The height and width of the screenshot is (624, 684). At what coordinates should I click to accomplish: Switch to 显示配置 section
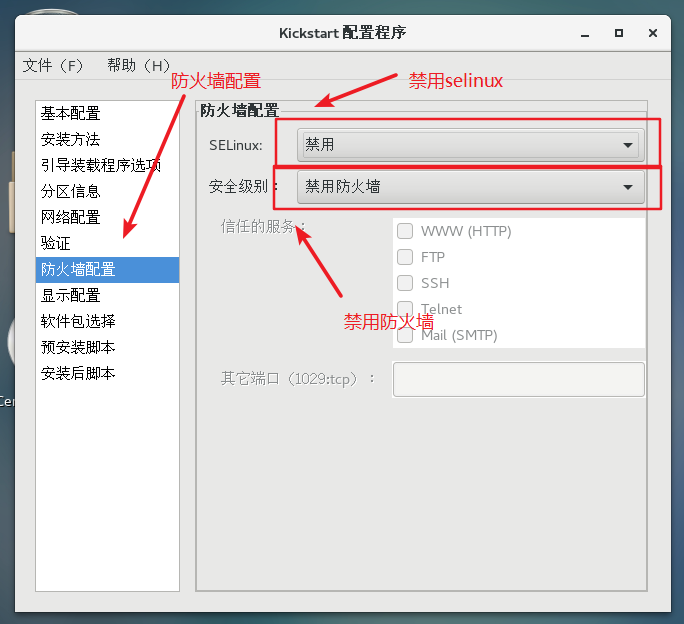tap(107, 295)
